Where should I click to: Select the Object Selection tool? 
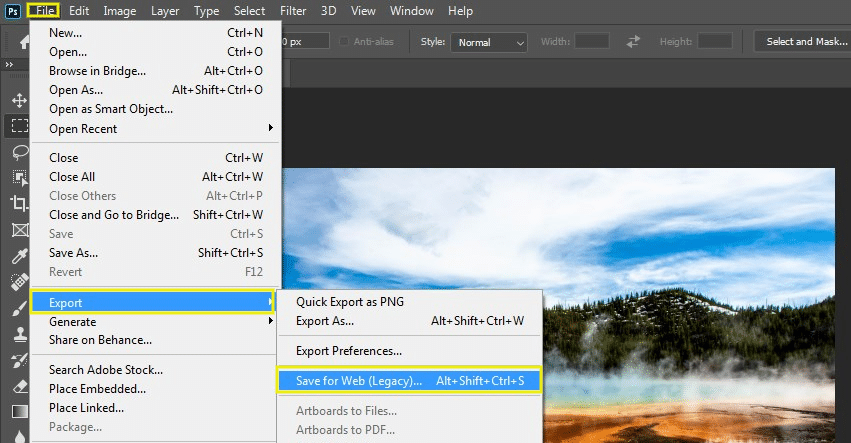pos(20,178)
